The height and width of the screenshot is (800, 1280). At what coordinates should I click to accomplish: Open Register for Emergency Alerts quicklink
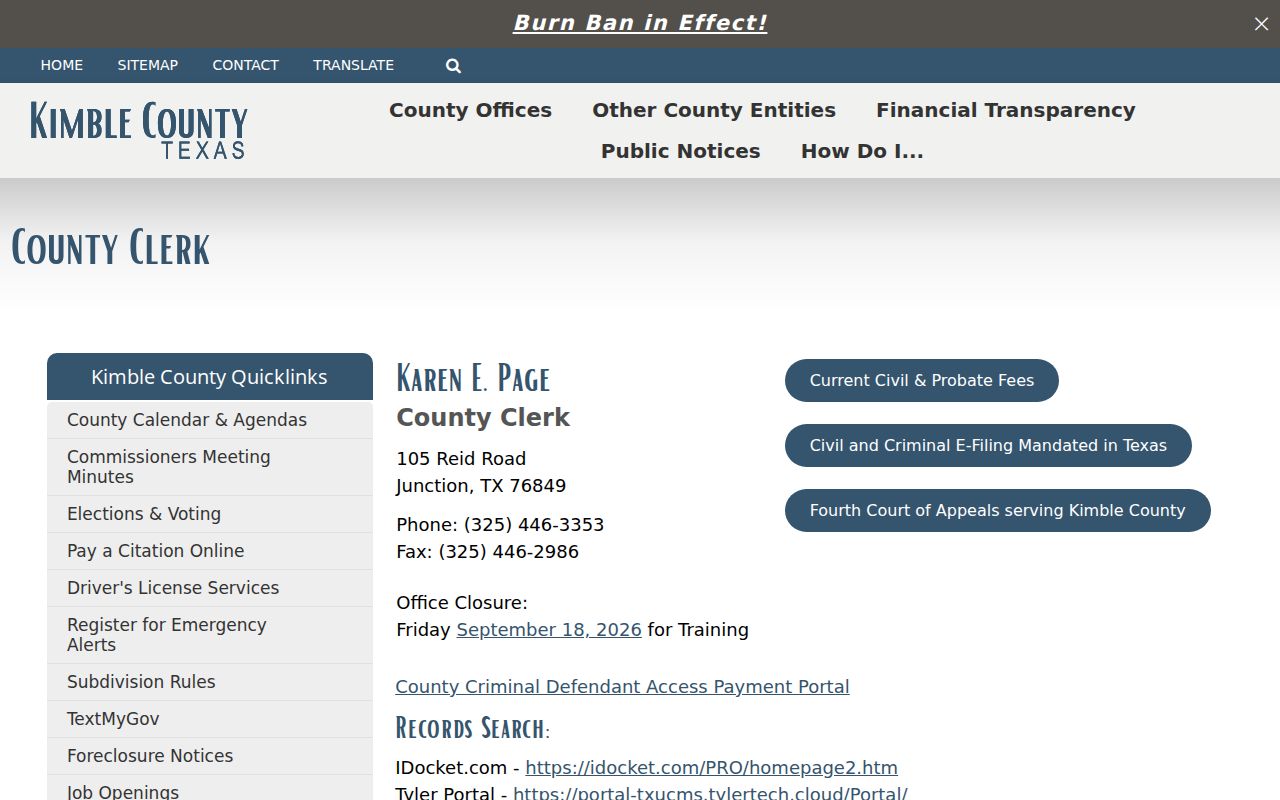click(x=210, y=635)
